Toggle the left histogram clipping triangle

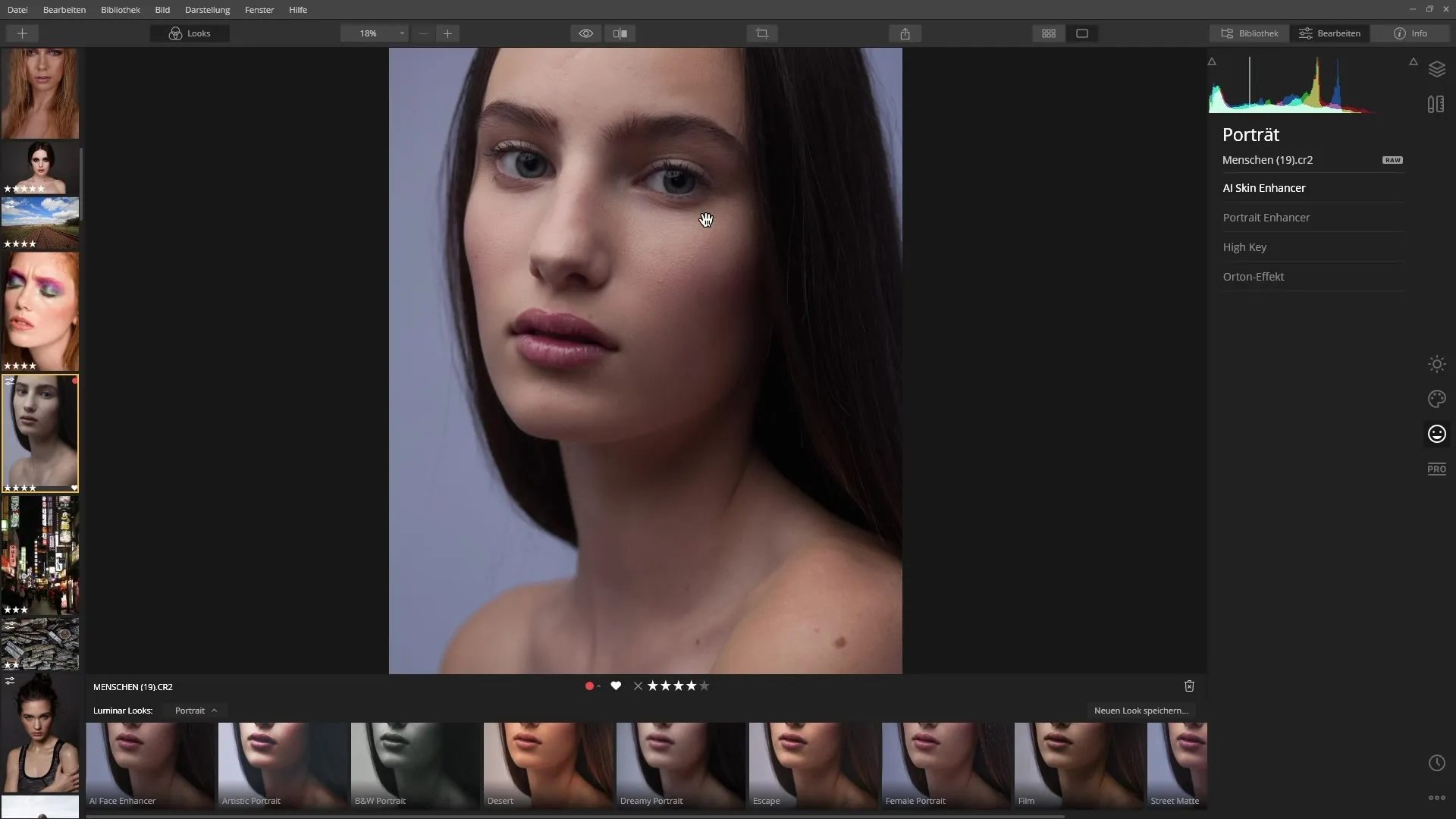tap(1212, 61)
